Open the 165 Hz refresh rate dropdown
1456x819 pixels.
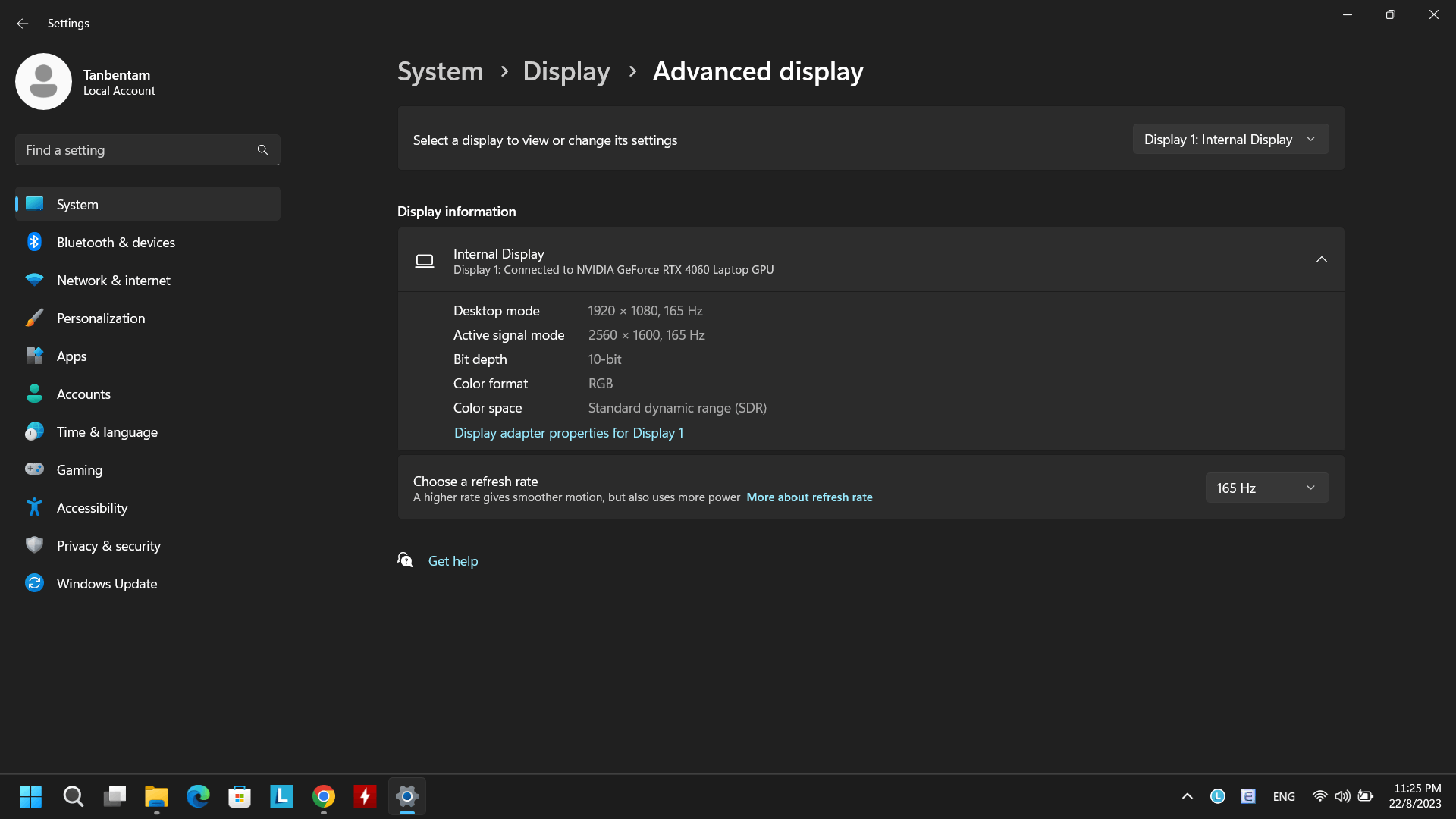[x=1266, y=488]
